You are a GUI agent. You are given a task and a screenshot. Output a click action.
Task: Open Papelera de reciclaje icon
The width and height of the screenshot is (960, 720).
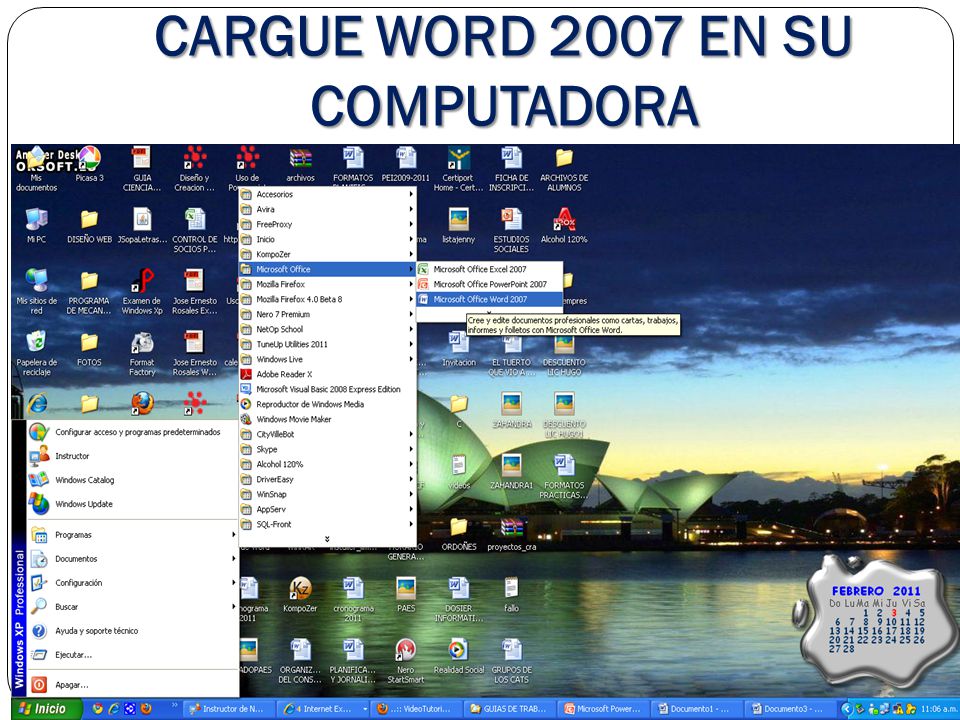(37, 353)
